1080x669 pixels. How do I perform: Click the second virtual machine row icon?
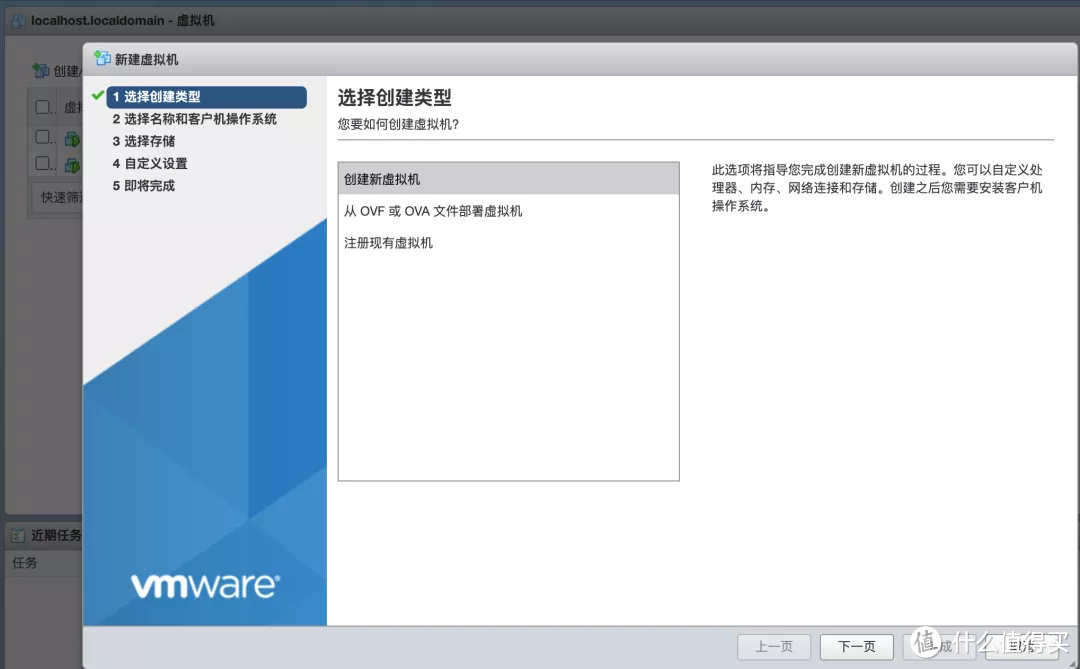[x=72, y=164]
